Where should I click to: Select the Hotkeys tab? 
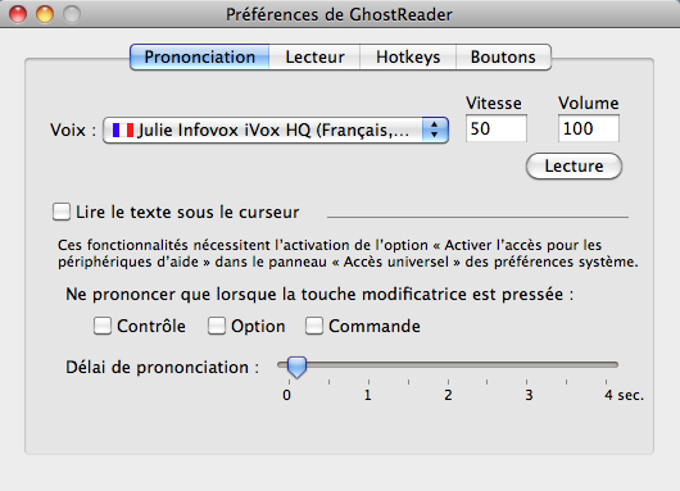[408, 57]
